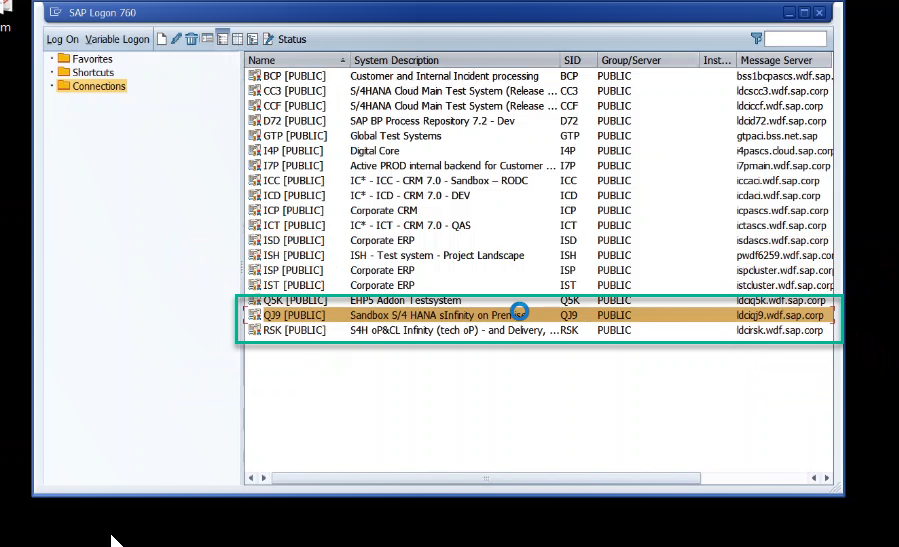Select the Q5K [PUBLIC] entry name

click(x=295, y=300)
